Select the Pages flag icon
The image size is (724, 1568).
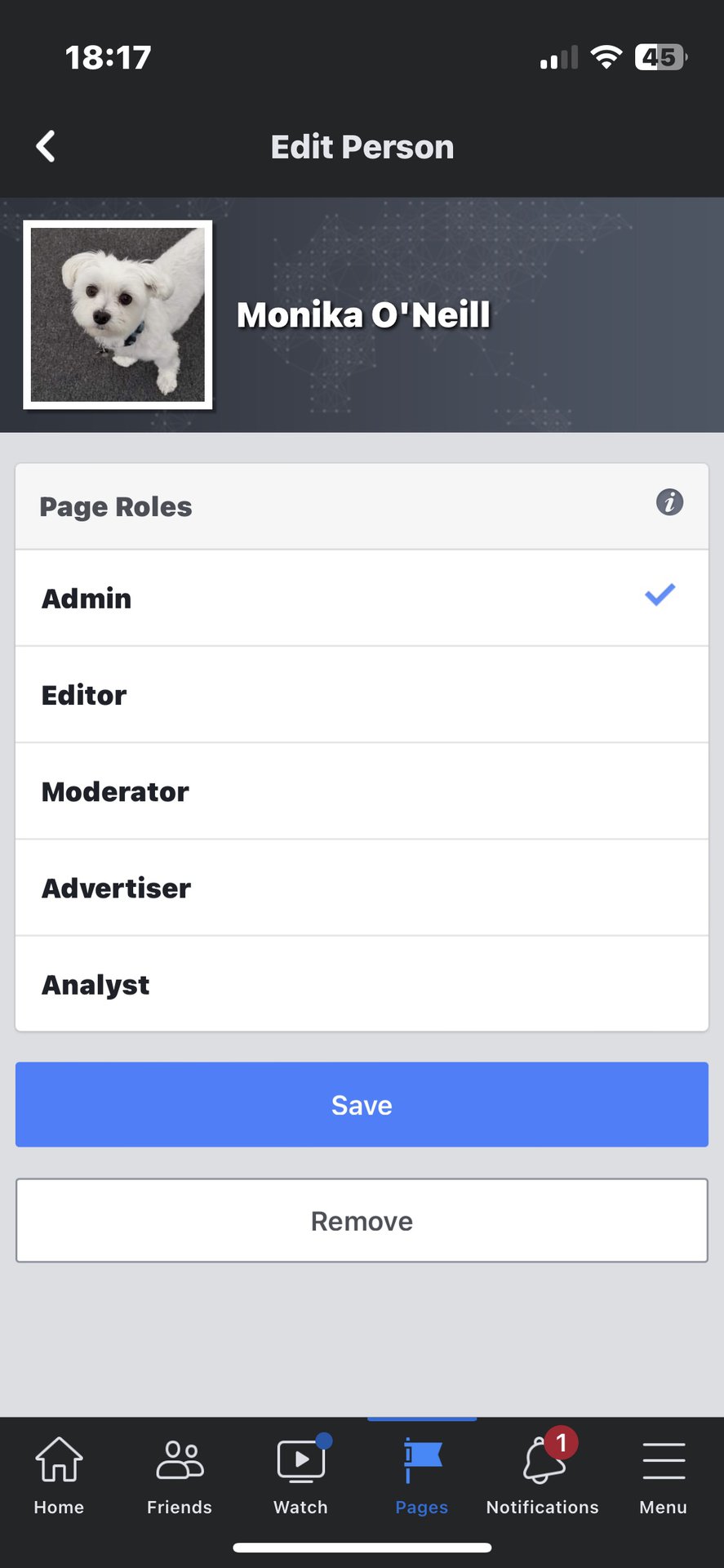coord(422,1460)
